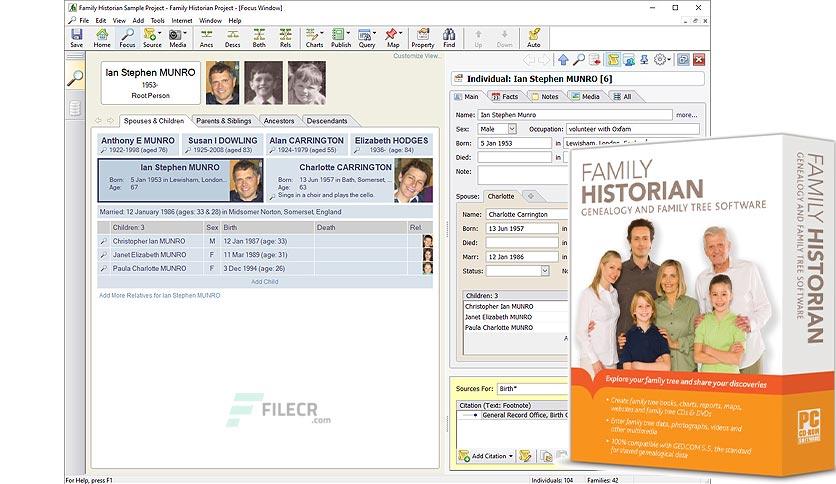This screenshot has width=836, height=484.
Task: Open the Sex dropdown showing Male
Action: coord(512,129)
